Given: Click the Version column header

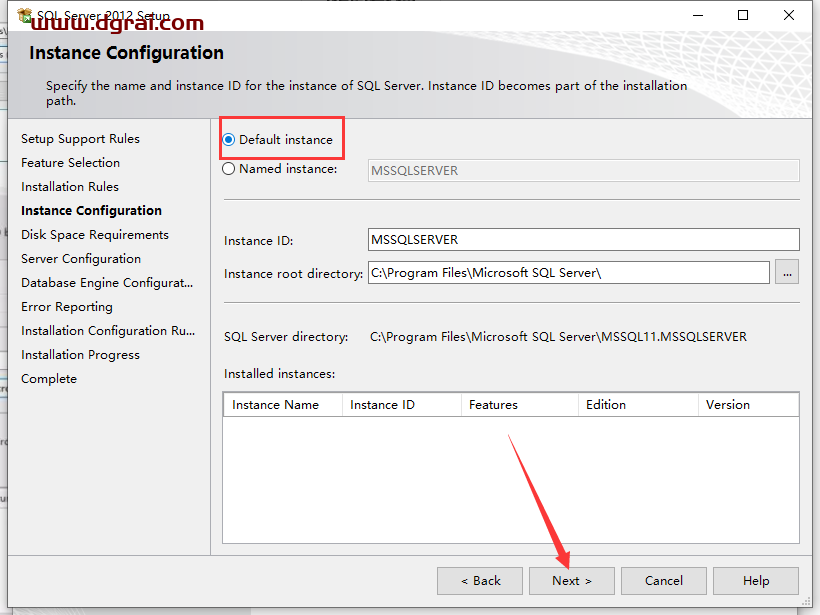Looking at the screenshot, I should click(749, 405).
